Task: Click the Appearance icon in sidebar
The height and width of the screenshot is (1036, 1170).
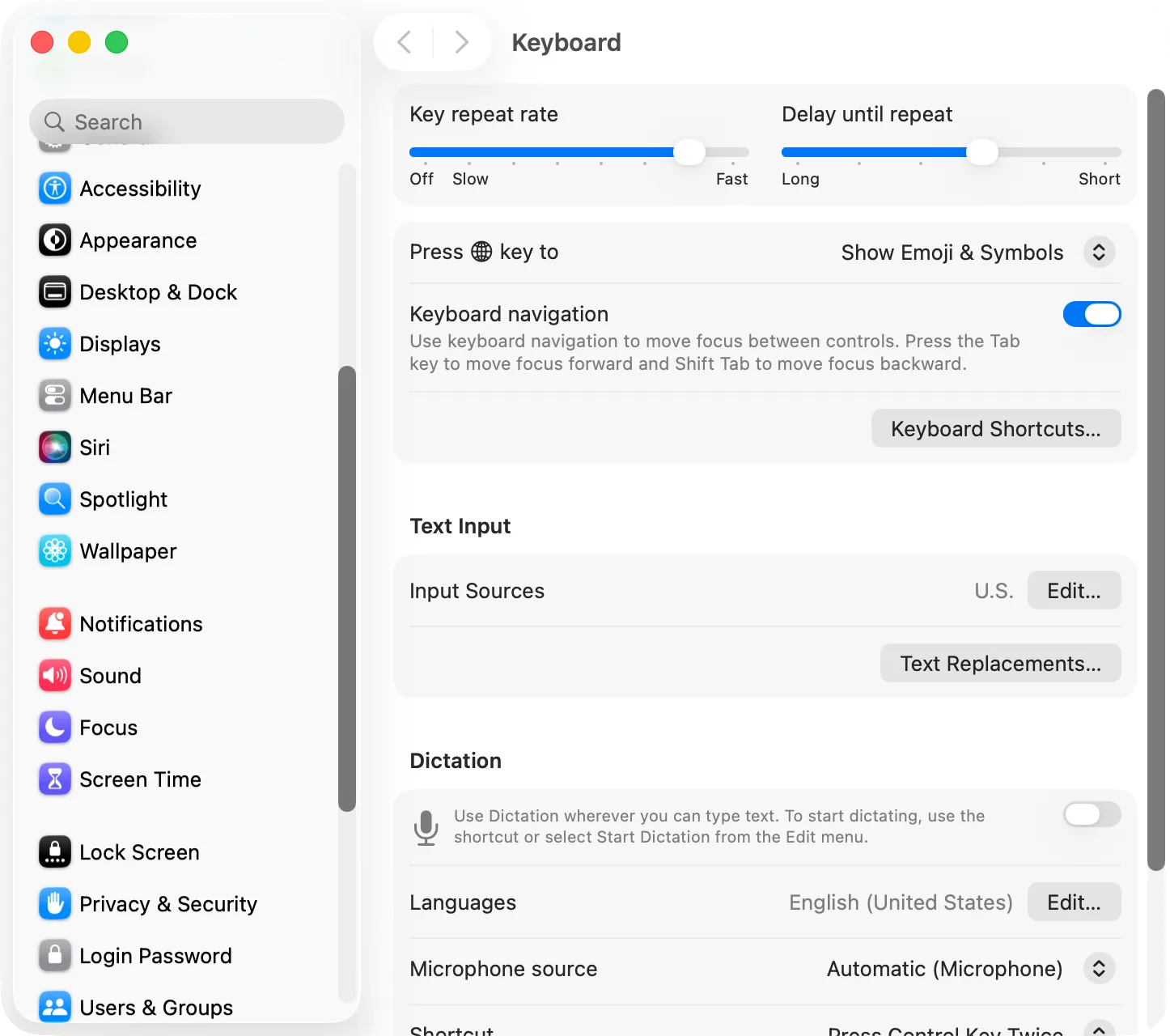Action: (55, 240)
